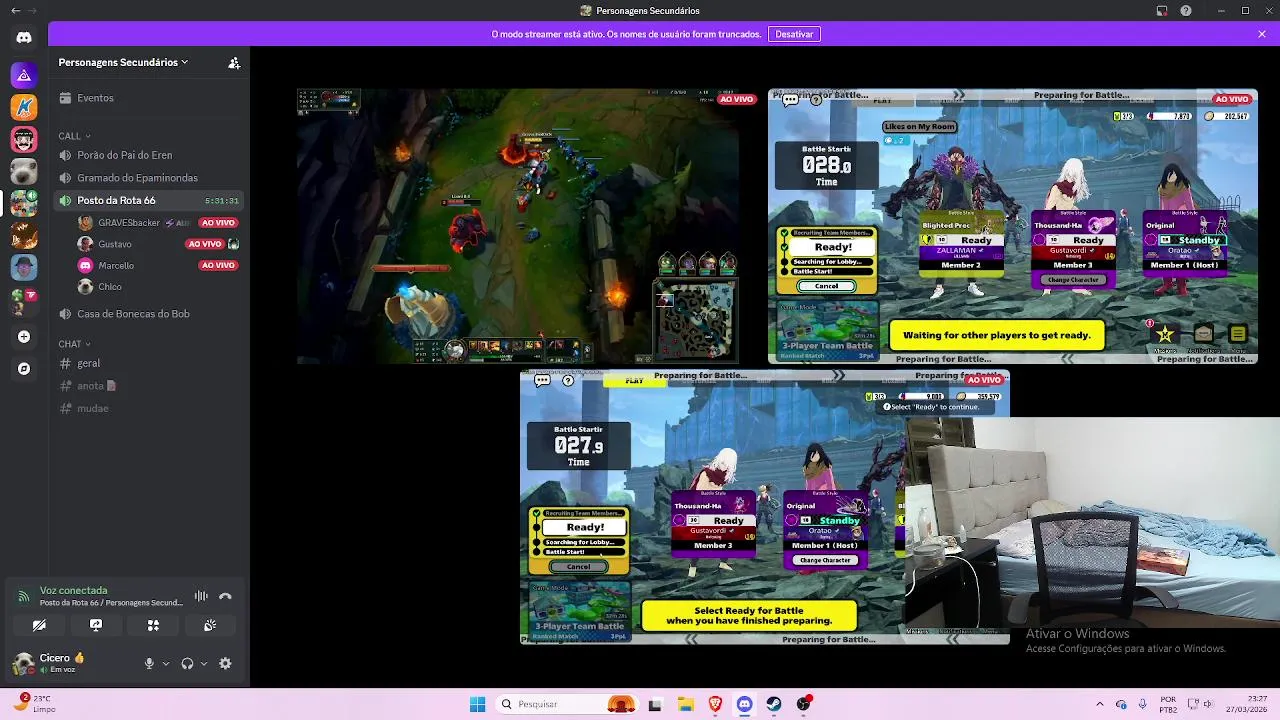1280x720 pixels.
Task: Open the Discover servers compass icon
Action: click(x=24, y=369)
